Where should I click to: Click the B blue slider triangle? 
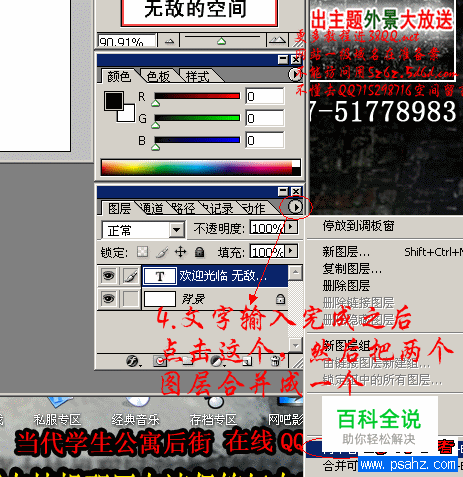[x=156, y=147]
